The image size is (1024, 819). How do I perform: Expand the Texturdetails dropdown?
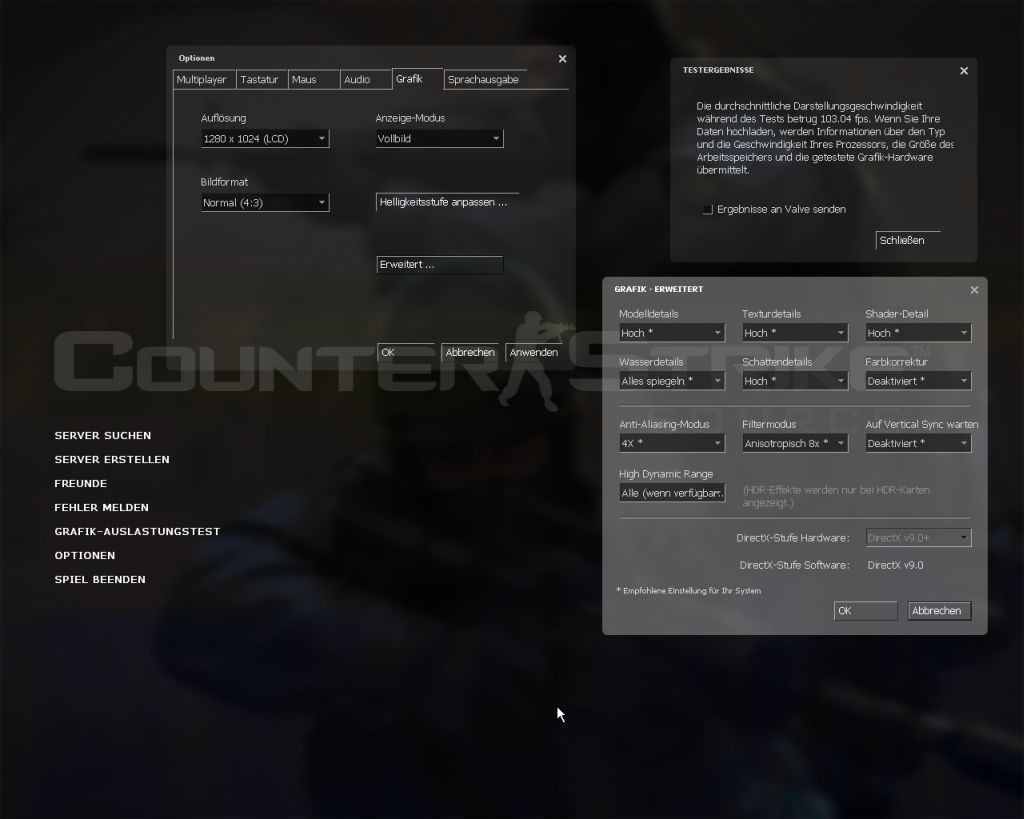[x=795, y=333]
